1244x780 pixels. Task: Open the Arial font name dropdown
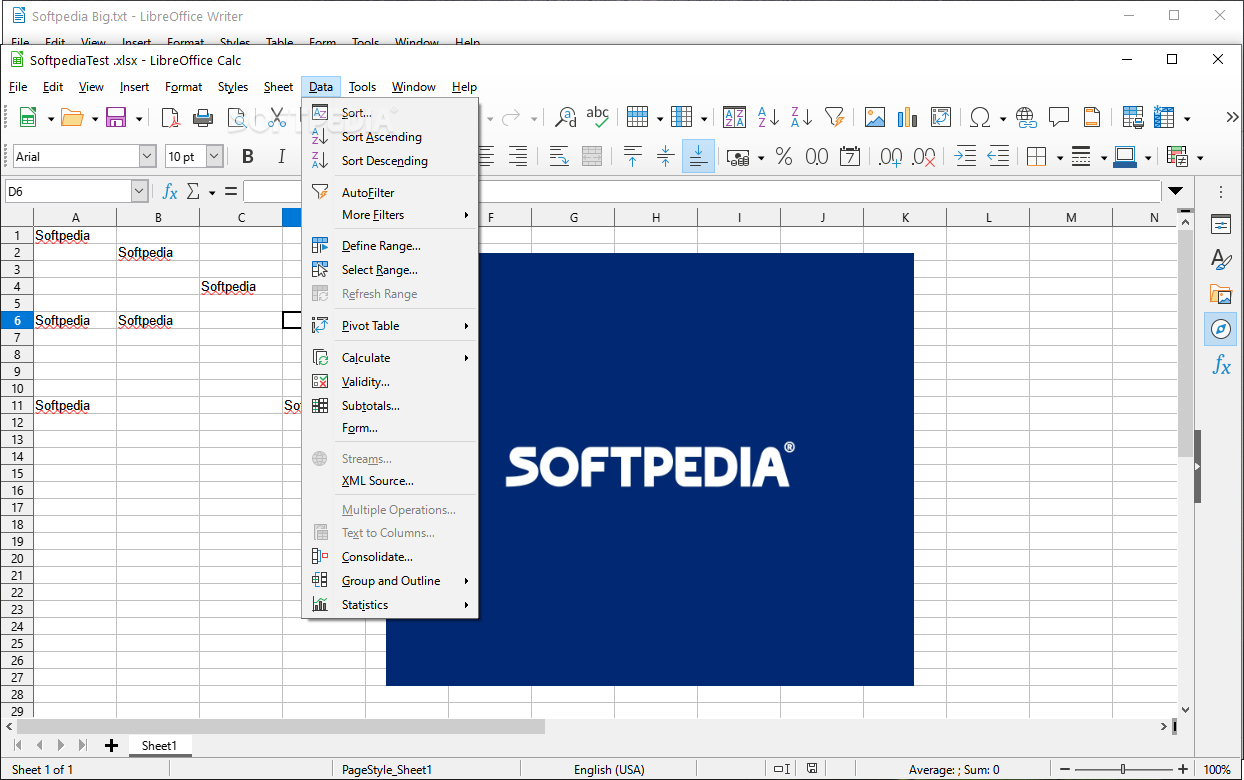[x=147, y=156]
